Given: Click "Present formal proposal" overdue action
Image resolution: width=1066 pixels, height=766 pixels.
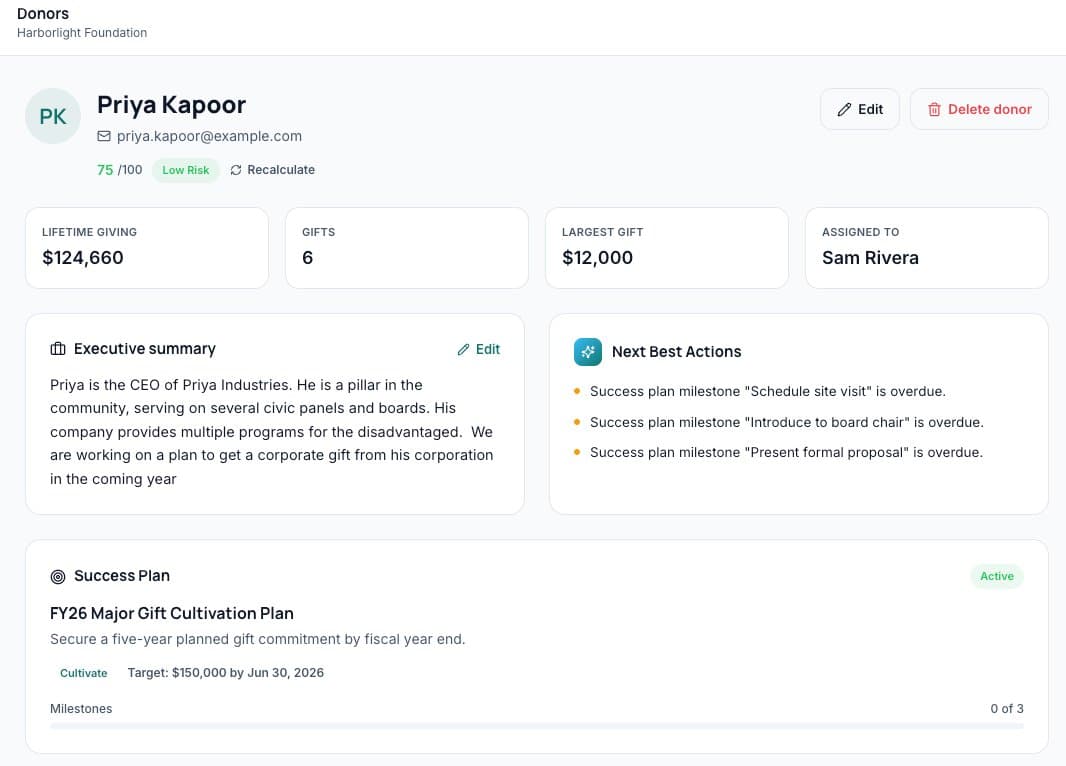Looking at the screenshot, I should click(x=787, y=453).
